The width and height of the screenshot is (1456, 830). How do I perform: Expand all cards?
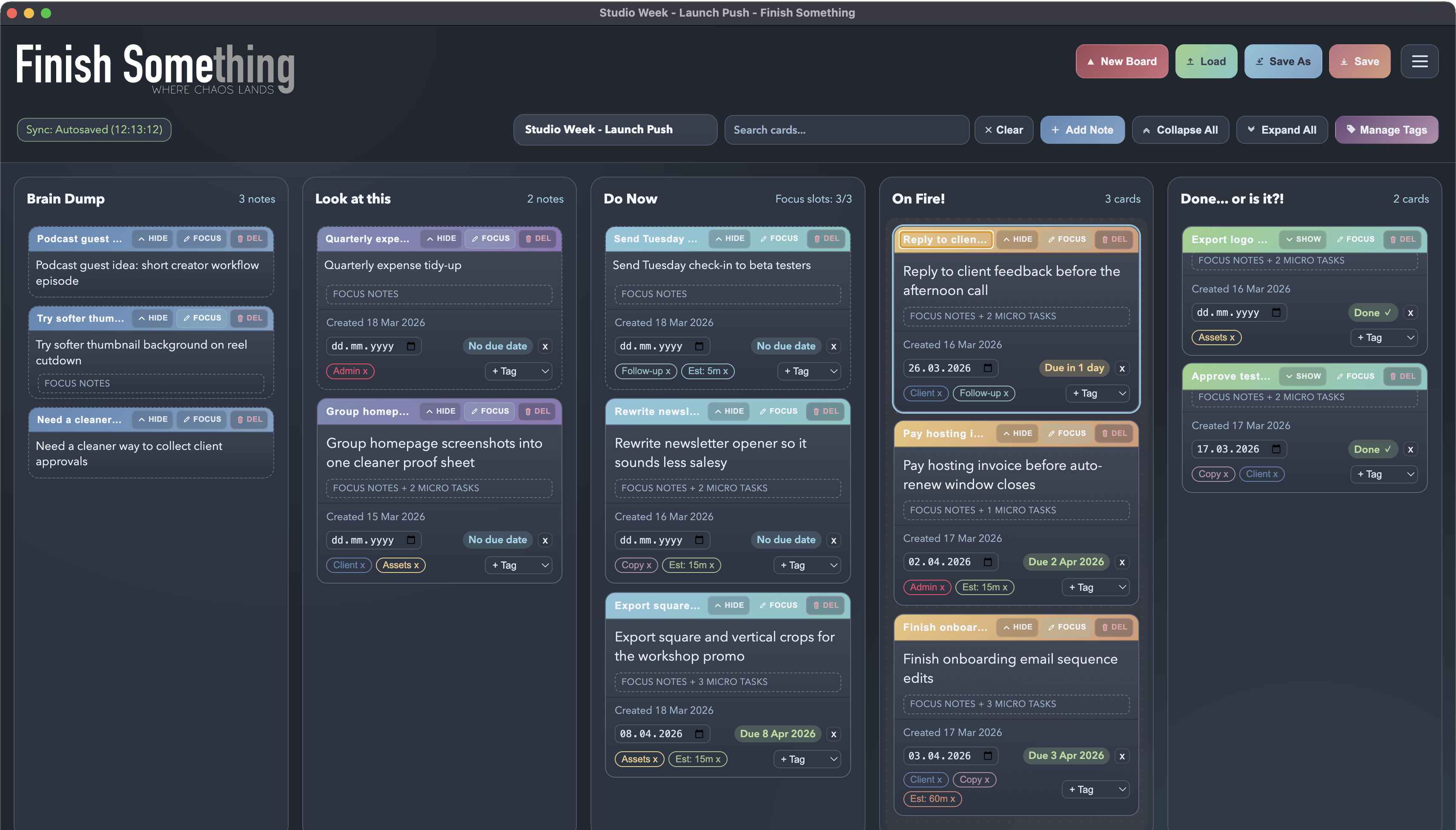[x=1281, y=130]
